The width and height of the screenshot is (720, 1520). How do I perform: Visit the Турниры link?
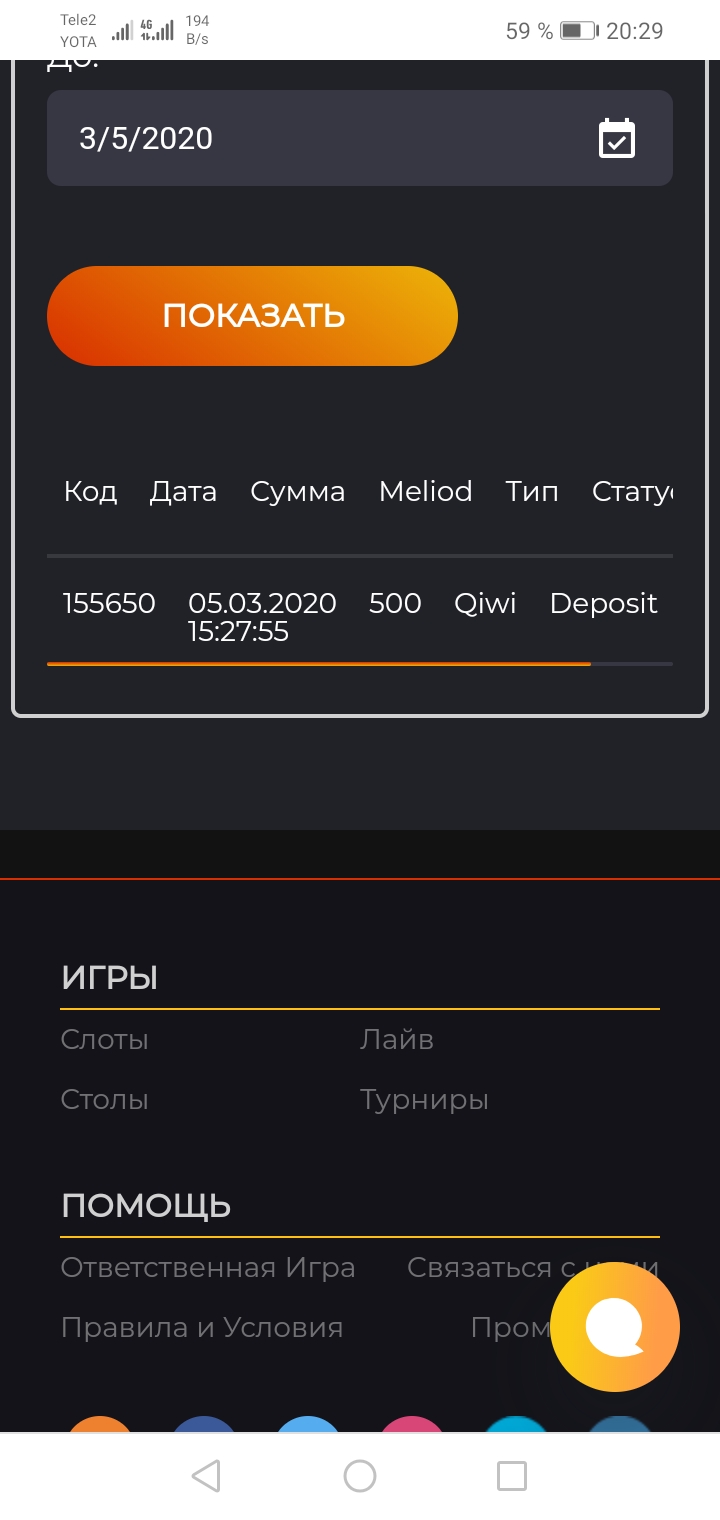424,1100
